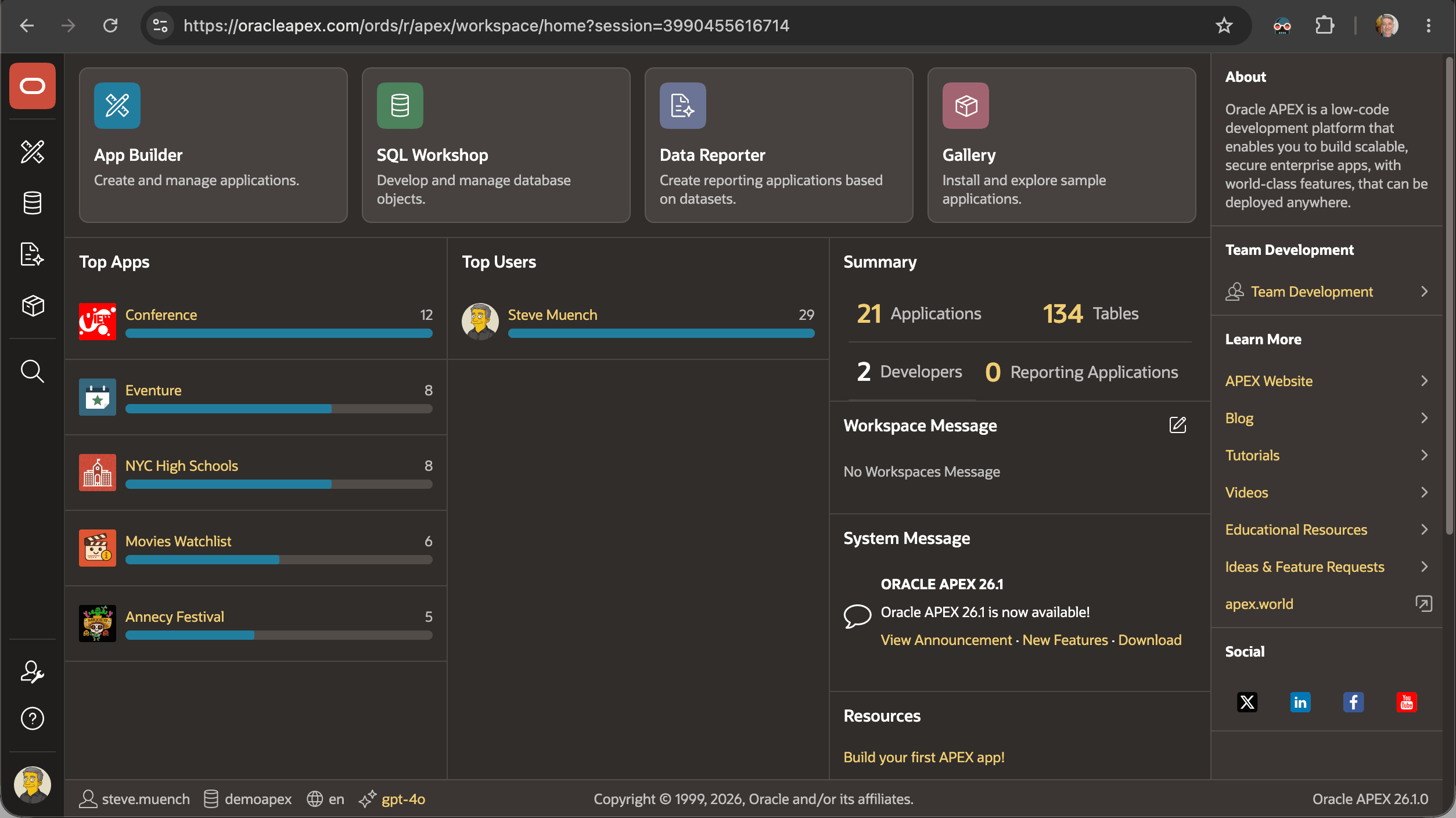This screenshot has width=1456, height=818.
Task: Click the site information icon in address bar
Action: [160, 26]
